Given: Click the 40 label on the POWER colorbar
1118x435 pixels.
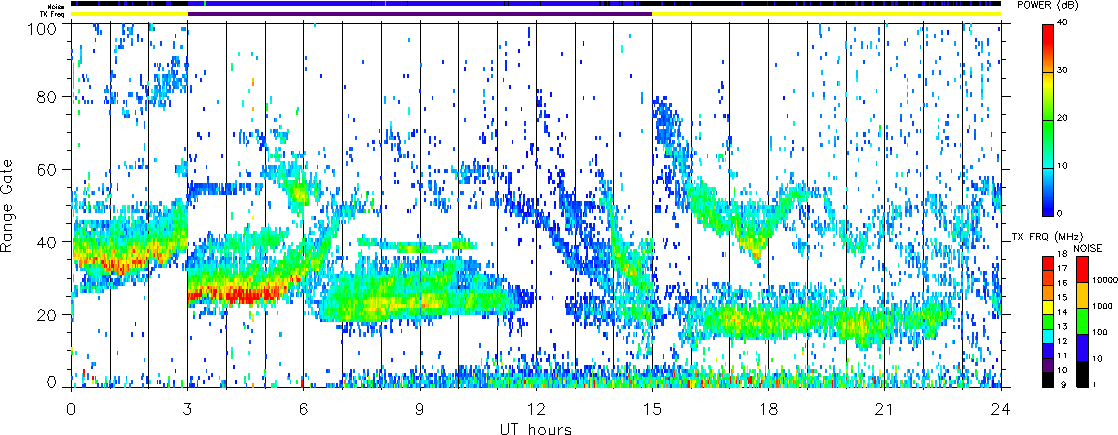Looking at the screenshot, I should pos(1069,22).
